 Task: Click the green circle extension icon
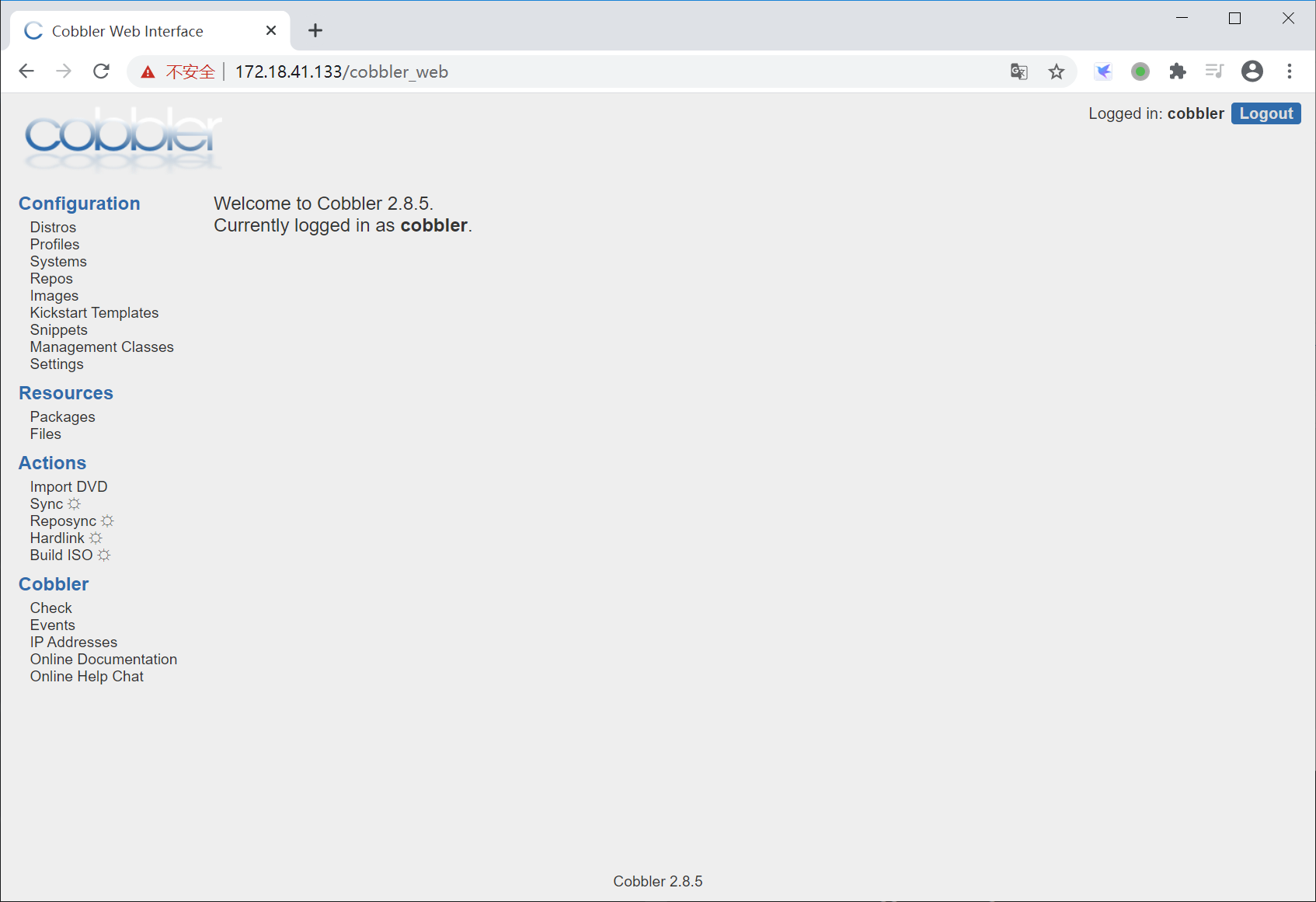pyautogui.click(x=1140, y=71)
